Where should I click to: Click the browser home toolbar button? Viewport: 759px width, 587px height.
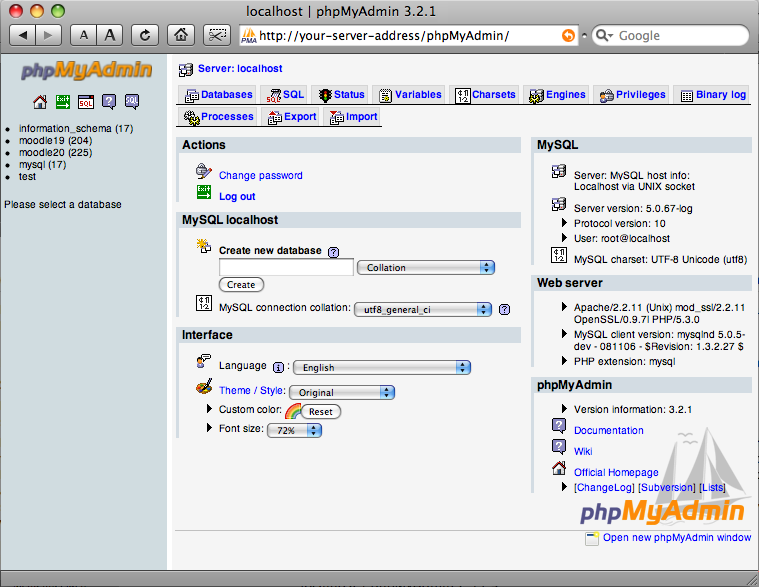click(x=180, y=35)
